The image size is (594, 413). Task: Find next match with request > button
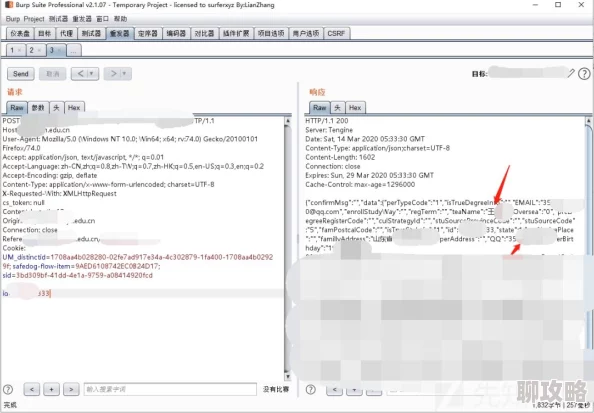pos(71,389)
